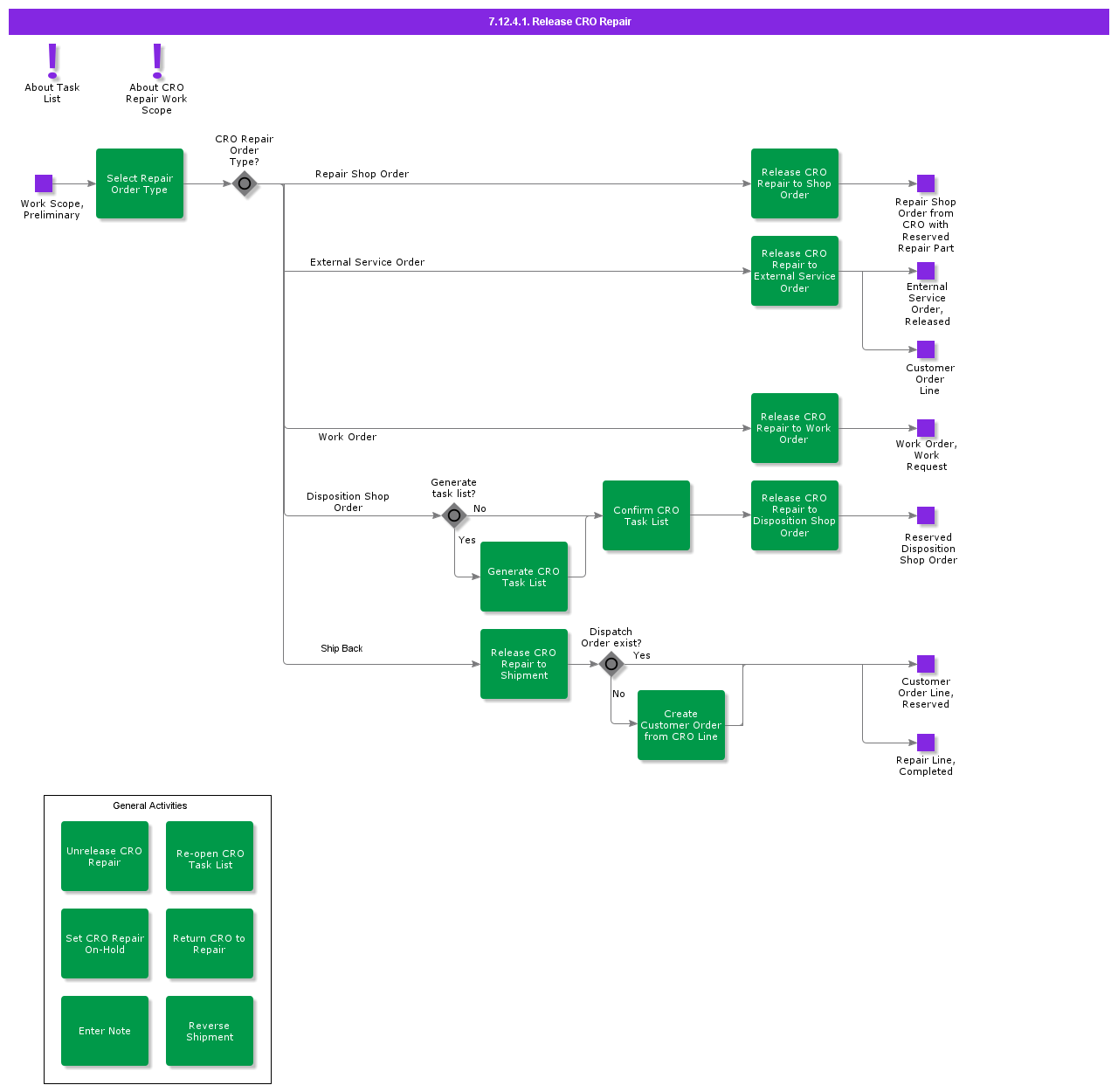Viewport: 1118px width, 1092px height.
Task: Click the Dispatch Order exist gateway diamond
Action: pos(611,664)
